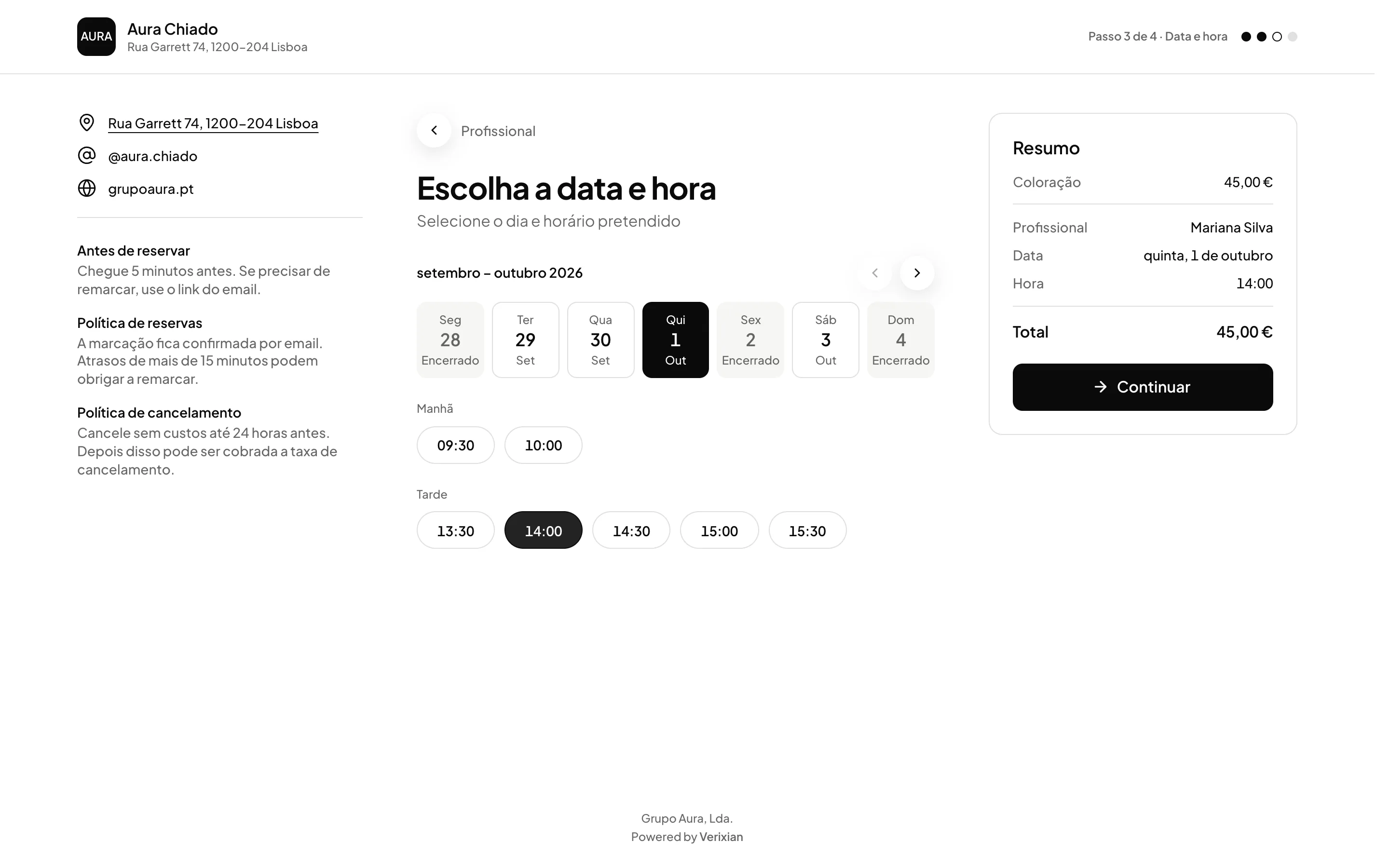Click the 'Aura Chiado' header title
Screen dimensions: 1389x868
pyautogui.click(x=172, y=29)
